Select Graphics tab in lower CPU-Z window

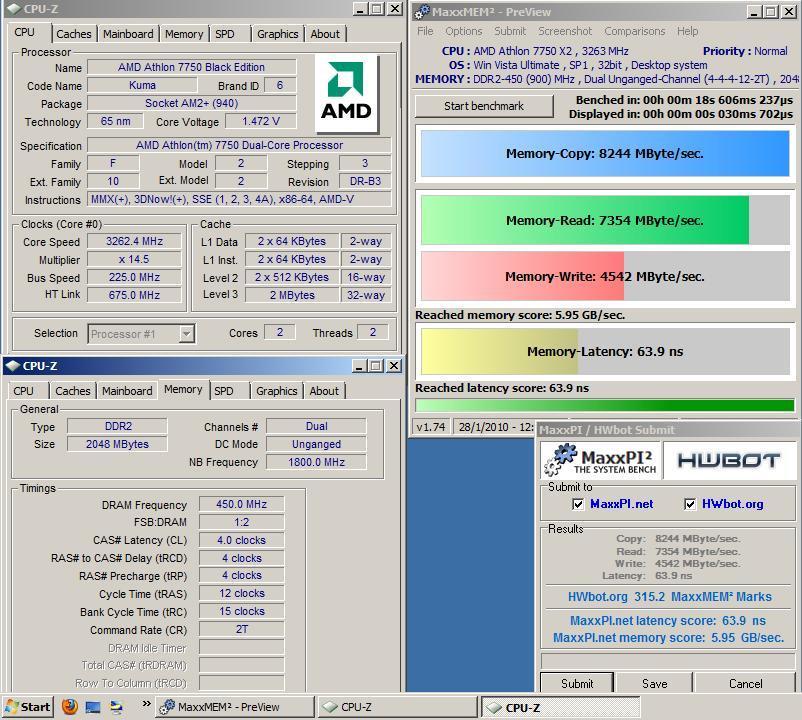click(x=276, y=391)
